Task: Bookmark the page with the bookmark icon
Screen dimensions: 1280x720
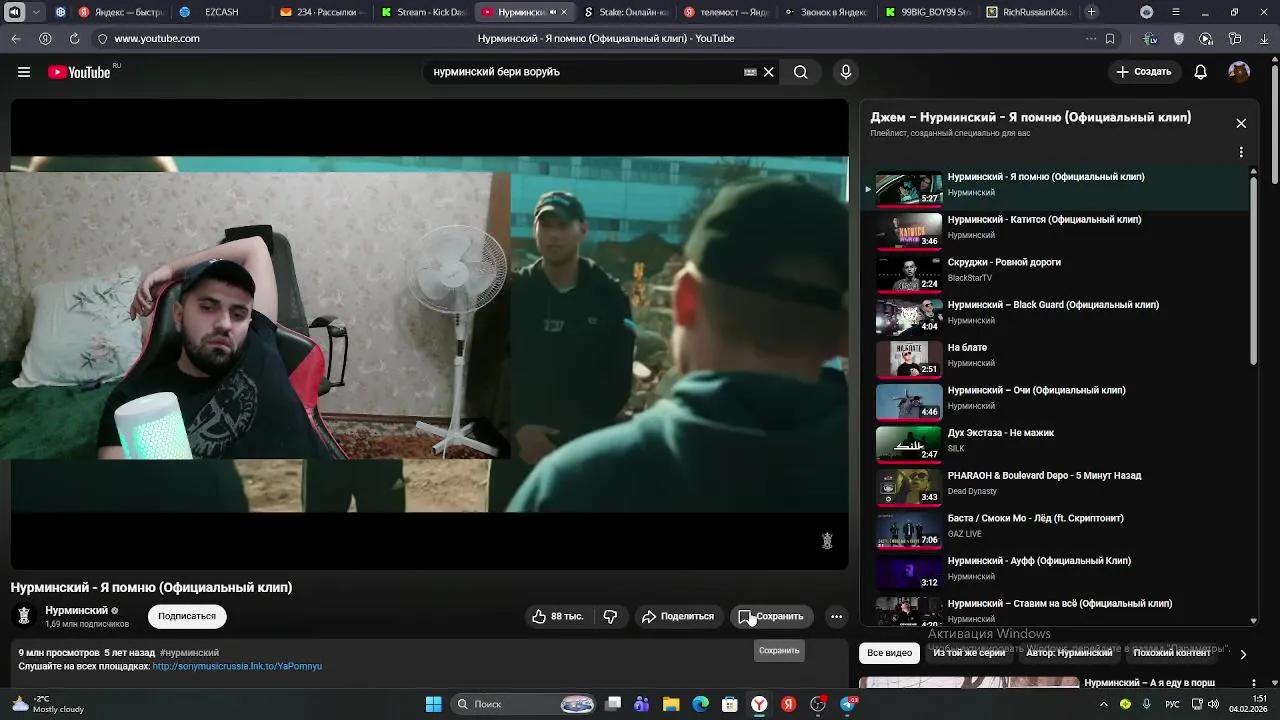Action: coord(1110,39)
